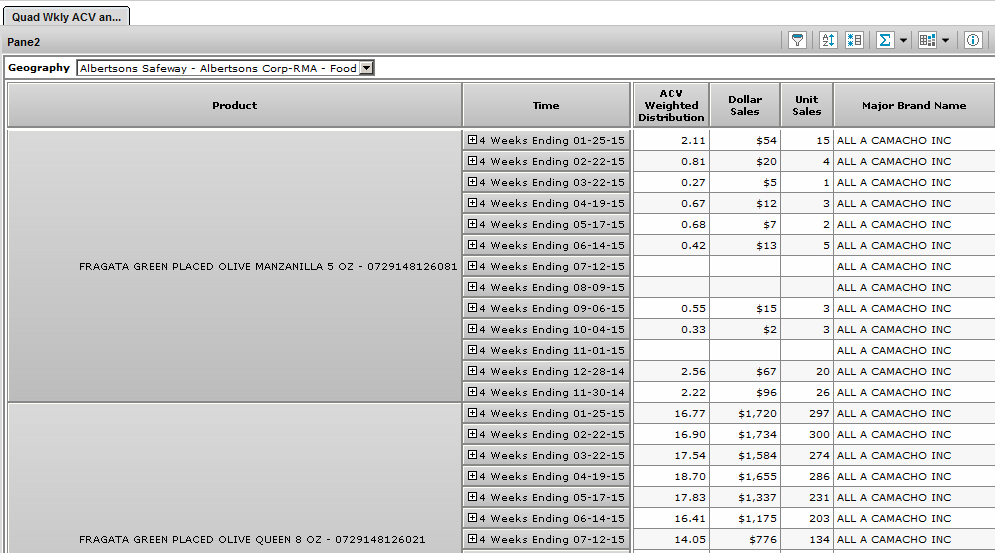995x553 pixels.
Task: Click the ACV Weighted Distribution header
Action: 671,105
